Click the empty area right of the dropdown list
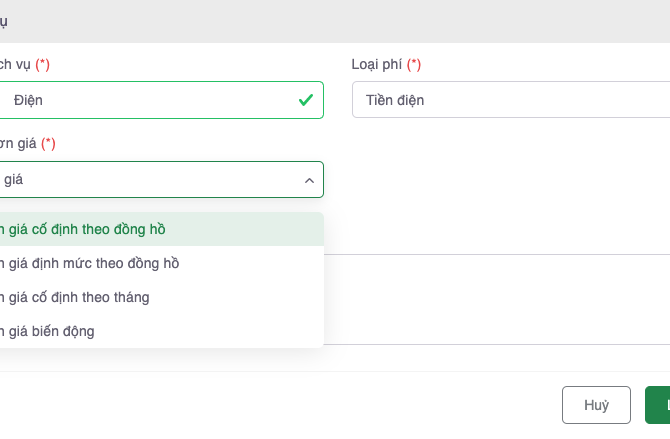This screenshot has height=439, width=670. point(500,300)
